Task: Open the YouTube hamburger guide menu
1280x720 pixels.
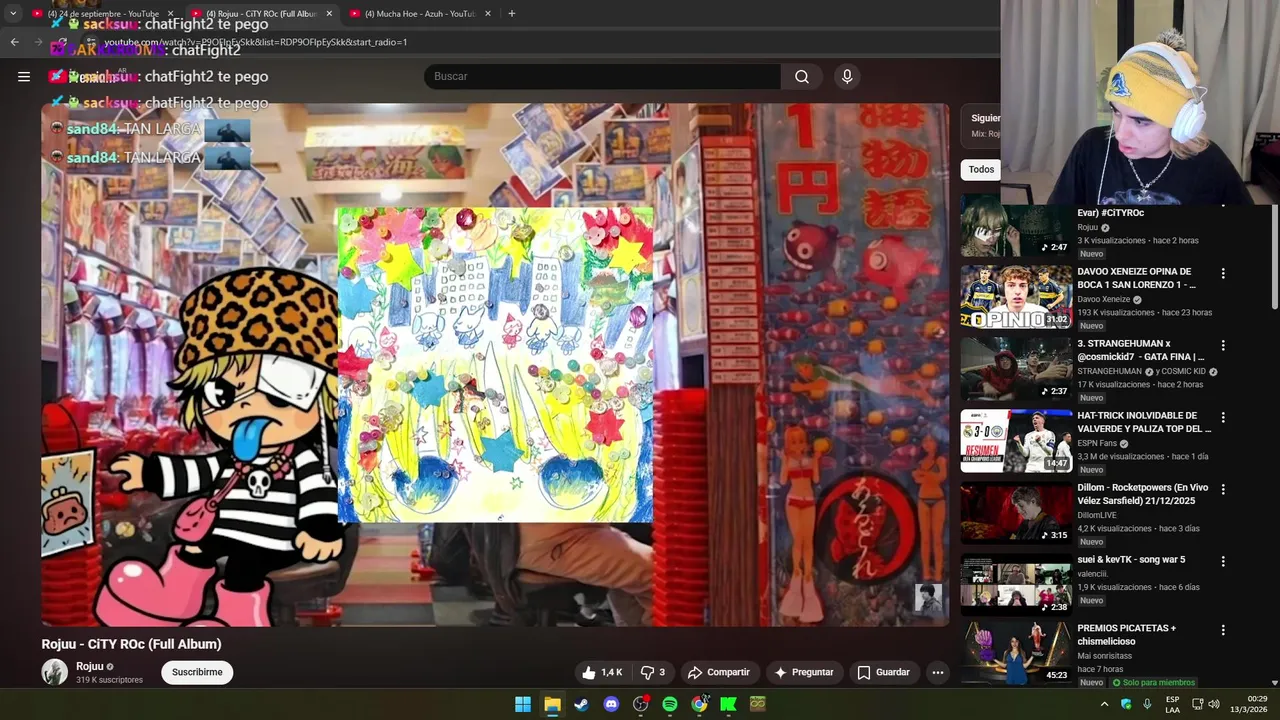Action: (x=24, y=76)
